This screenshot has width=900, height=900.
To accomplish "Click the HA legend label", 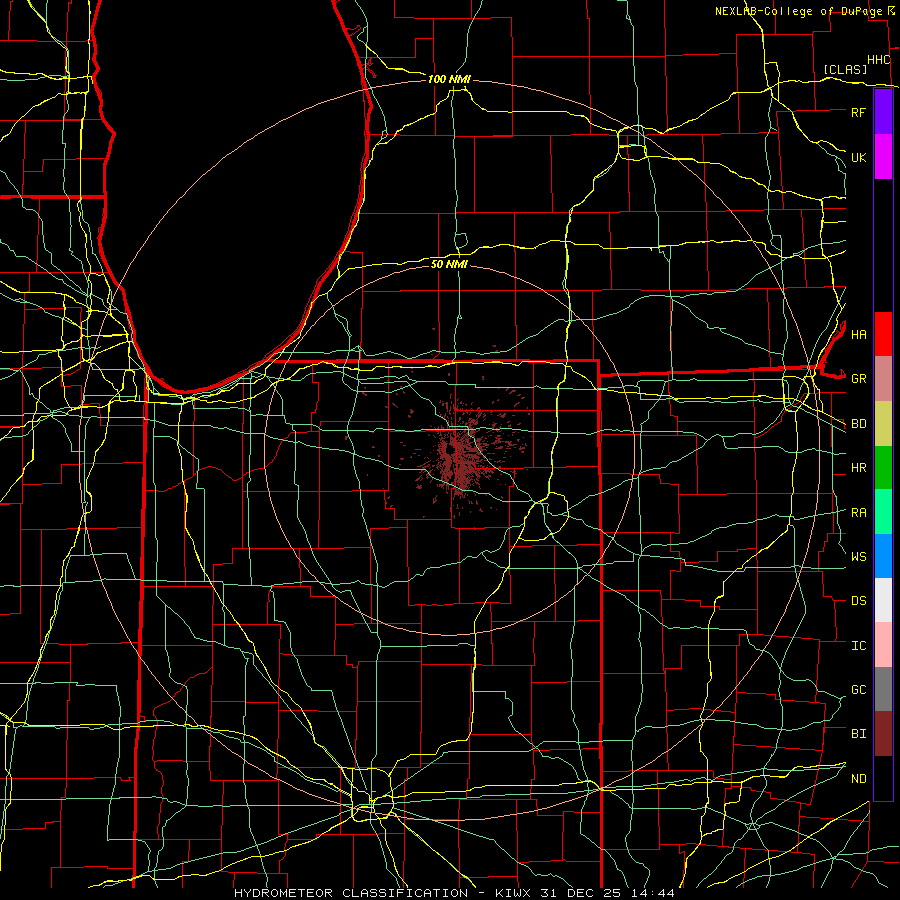I will pos(858,334).
